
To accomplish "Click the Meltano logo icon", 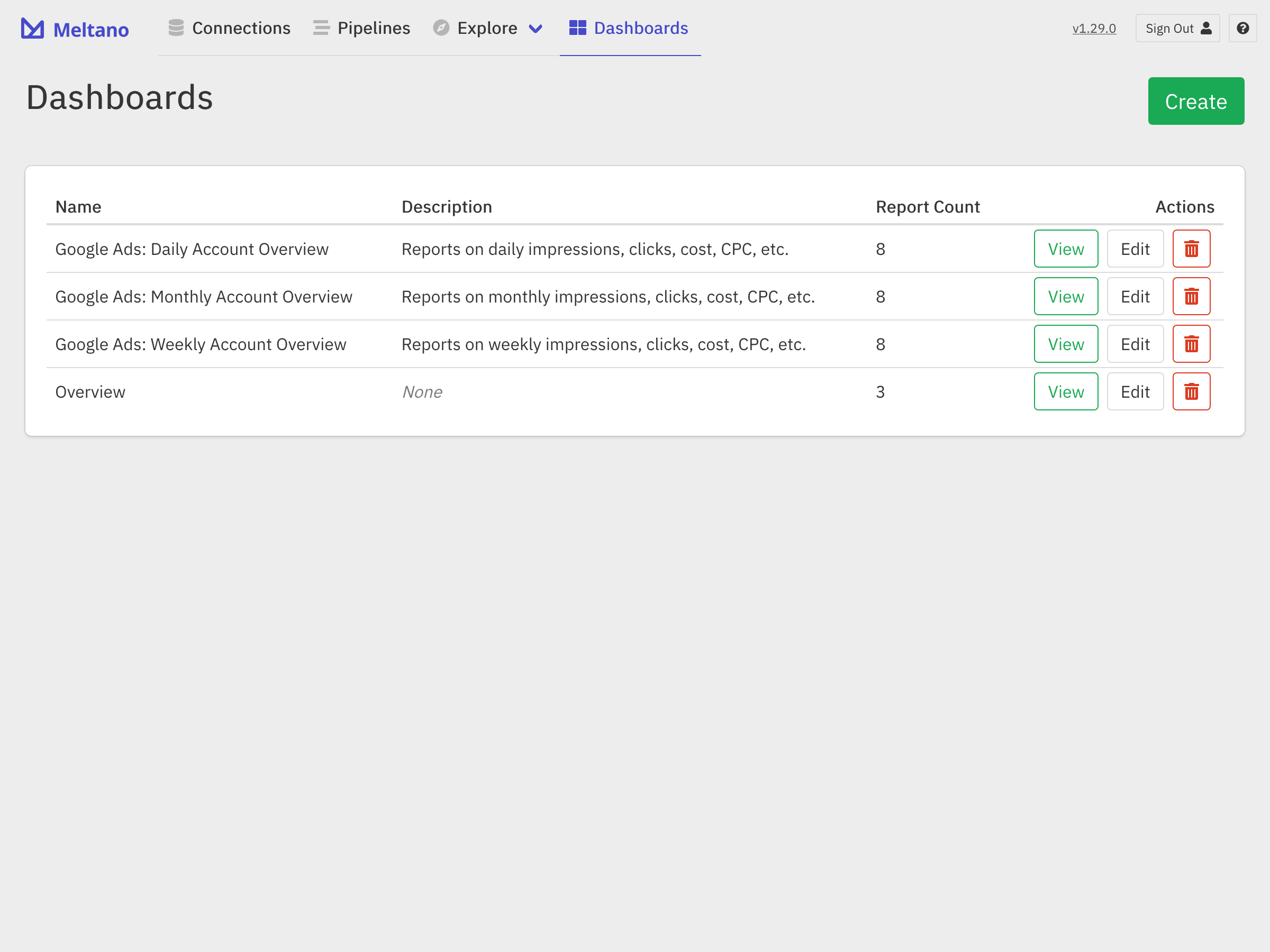I will click(33, 28).
